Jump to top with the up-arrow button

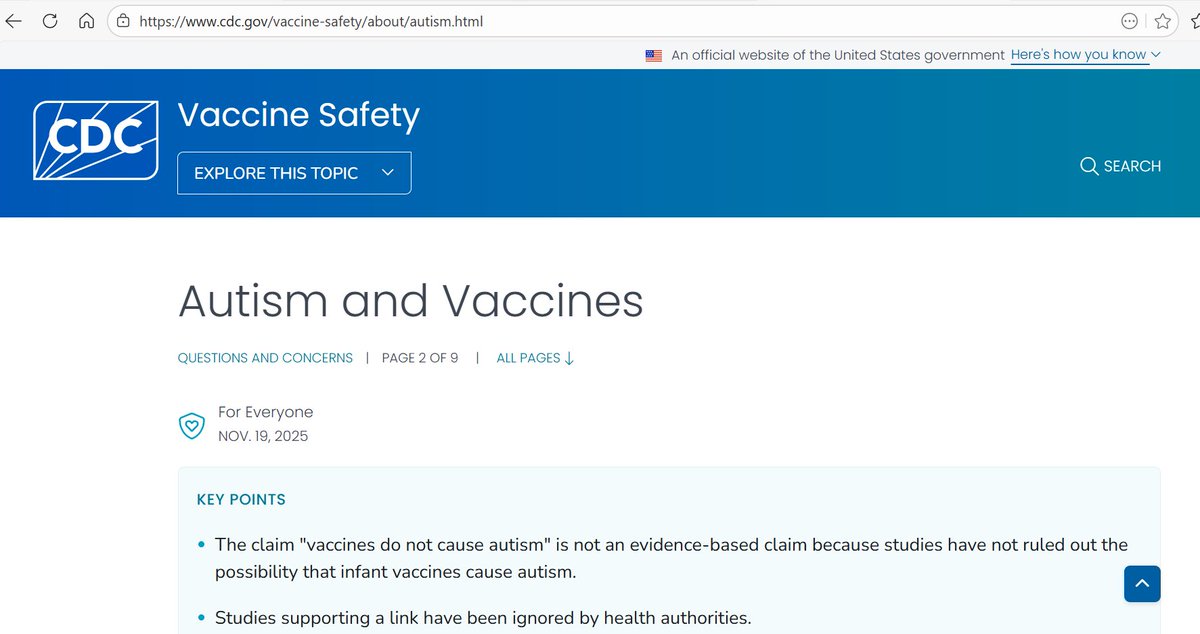(x=1142, y=583)
